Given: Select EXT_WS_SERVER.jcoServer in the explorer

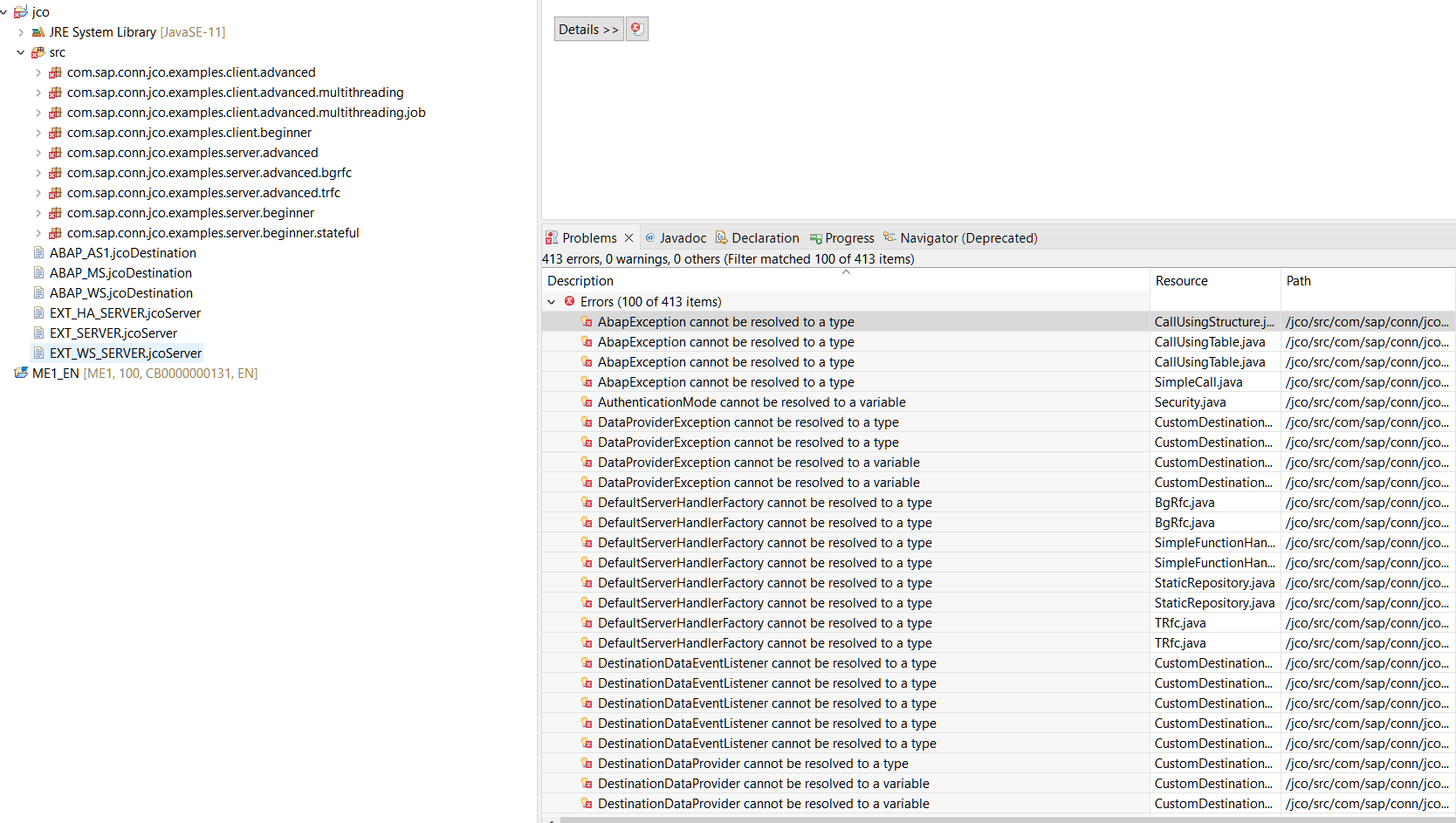Looking at the screenshot, I should [x=126, y=353].
